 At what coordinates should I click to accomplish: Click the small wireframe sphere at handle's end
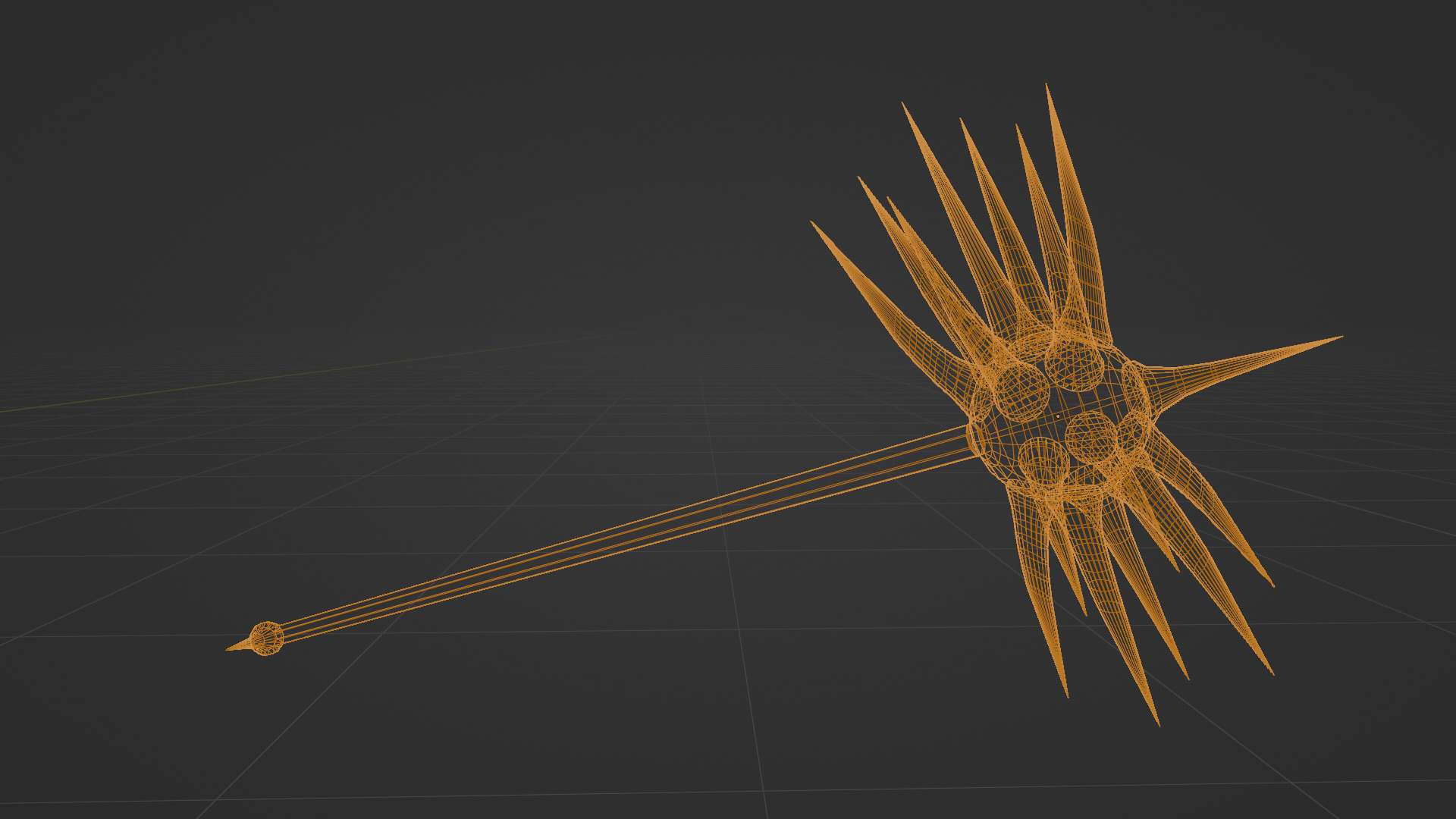click(266, 639)
